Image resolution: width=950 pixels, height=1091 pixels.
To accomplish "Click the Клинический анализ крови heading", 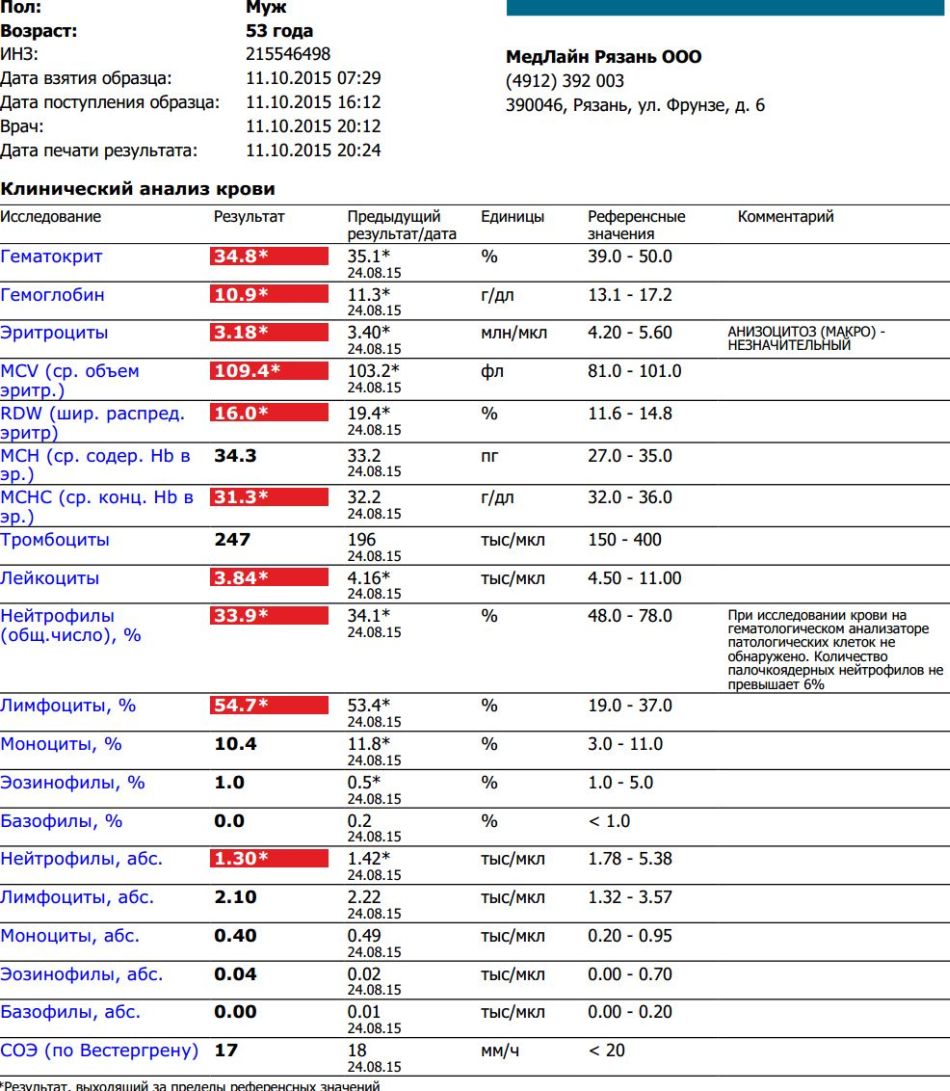I will [137, 189].
